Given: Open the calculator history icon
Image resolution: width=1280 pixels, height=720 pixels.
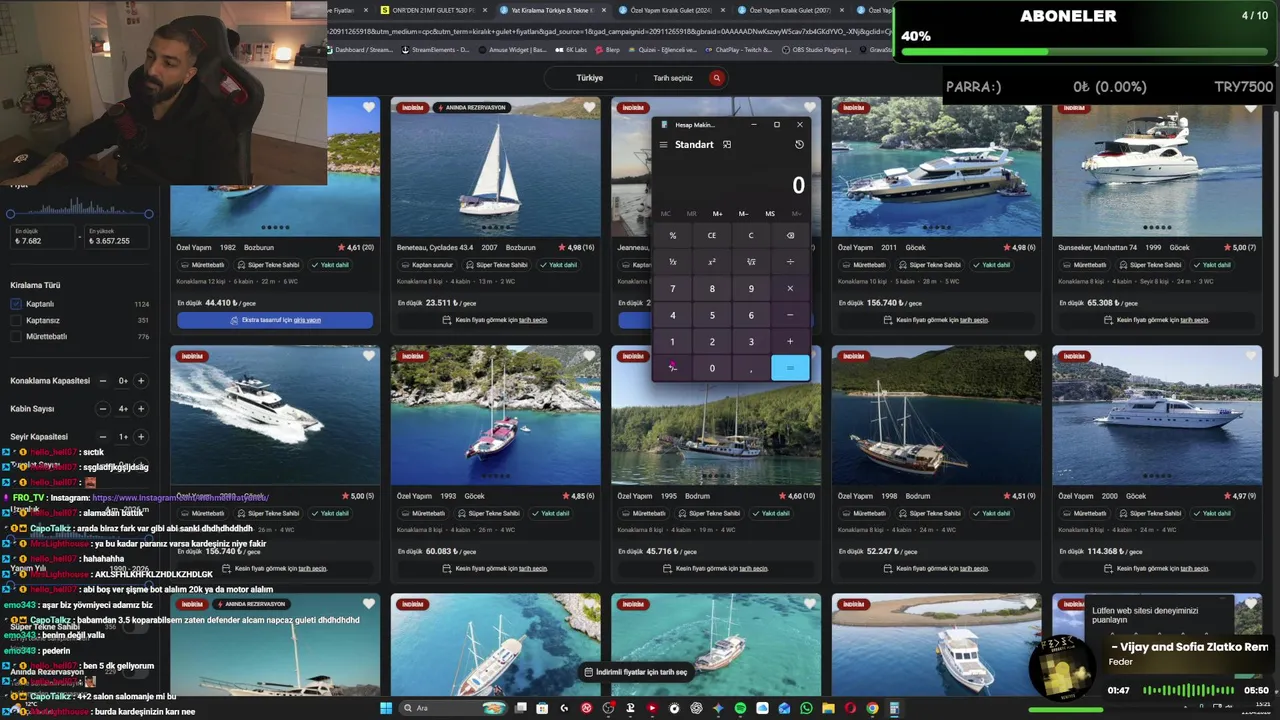Looking at the screenshot, I should (x=799, y=145).
